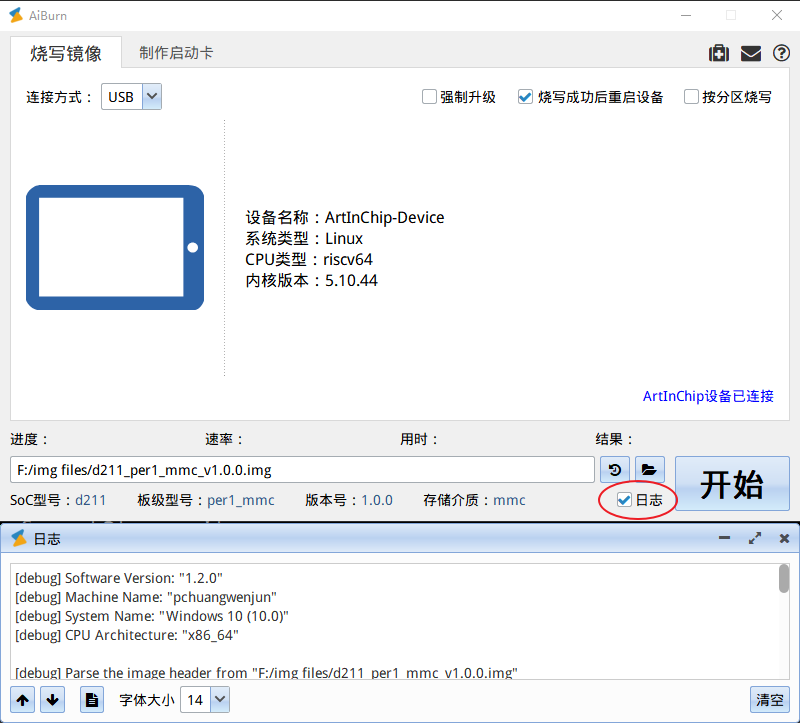The width and height of the screenshot is (800, 723).
Task: Open the feedback mail icon
Action: tap(750, 53)
